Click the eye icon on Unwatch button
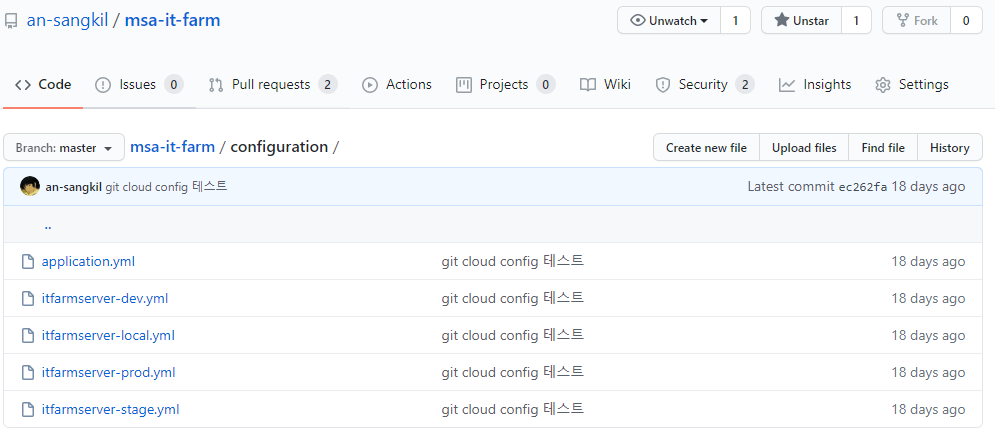This screenshot has width=995, height=437. coord(638,21)
